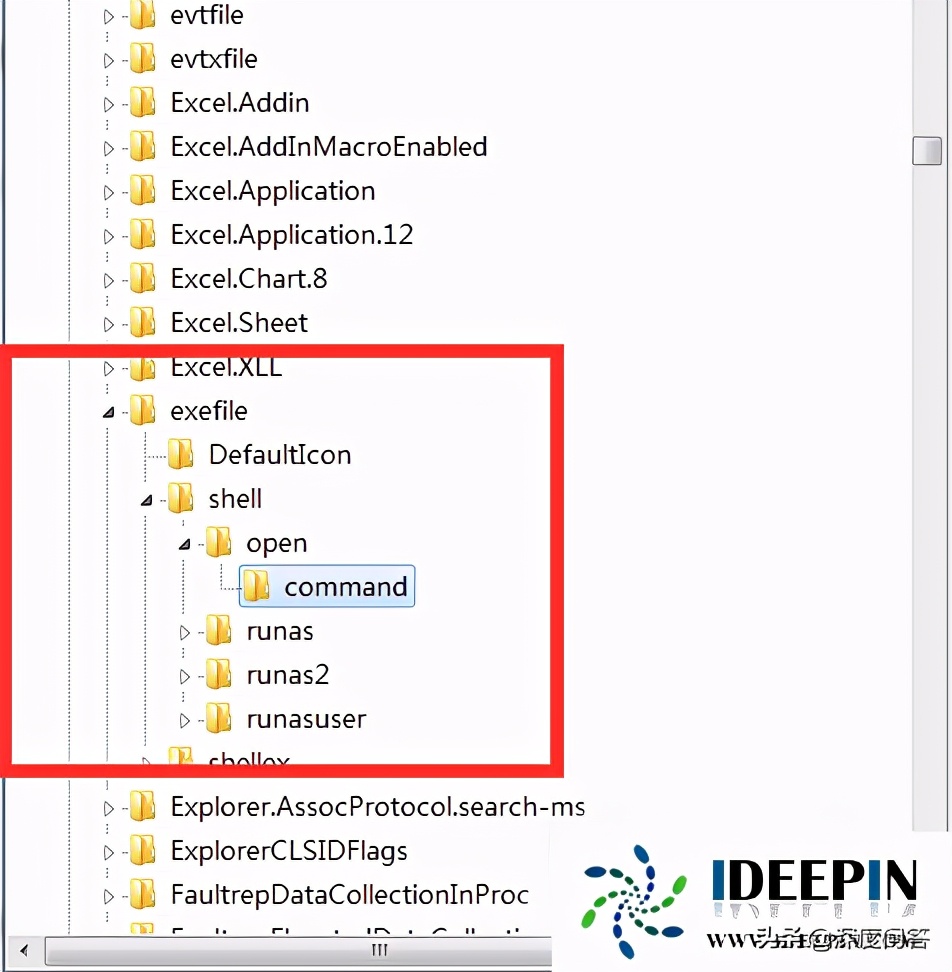The width and height of the screenshot is (952, 972).
Task: Select the evtxfile label
Action: point(214,59)
